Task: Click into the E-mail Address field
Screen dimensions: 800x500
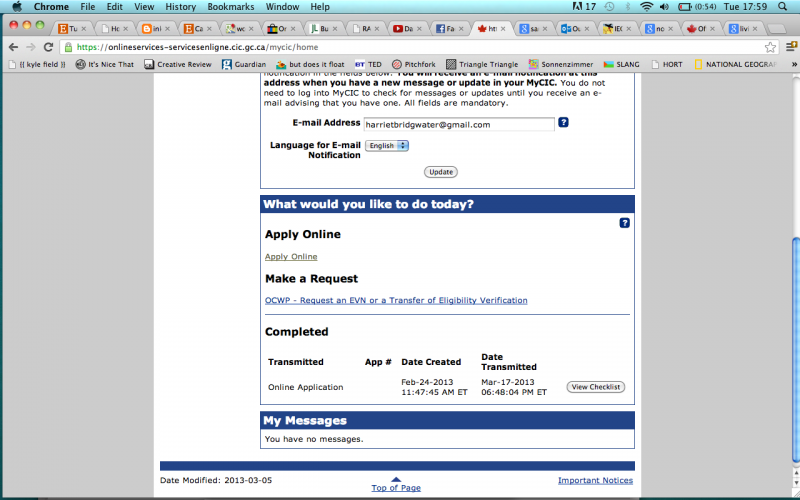Action: [458, 124]
